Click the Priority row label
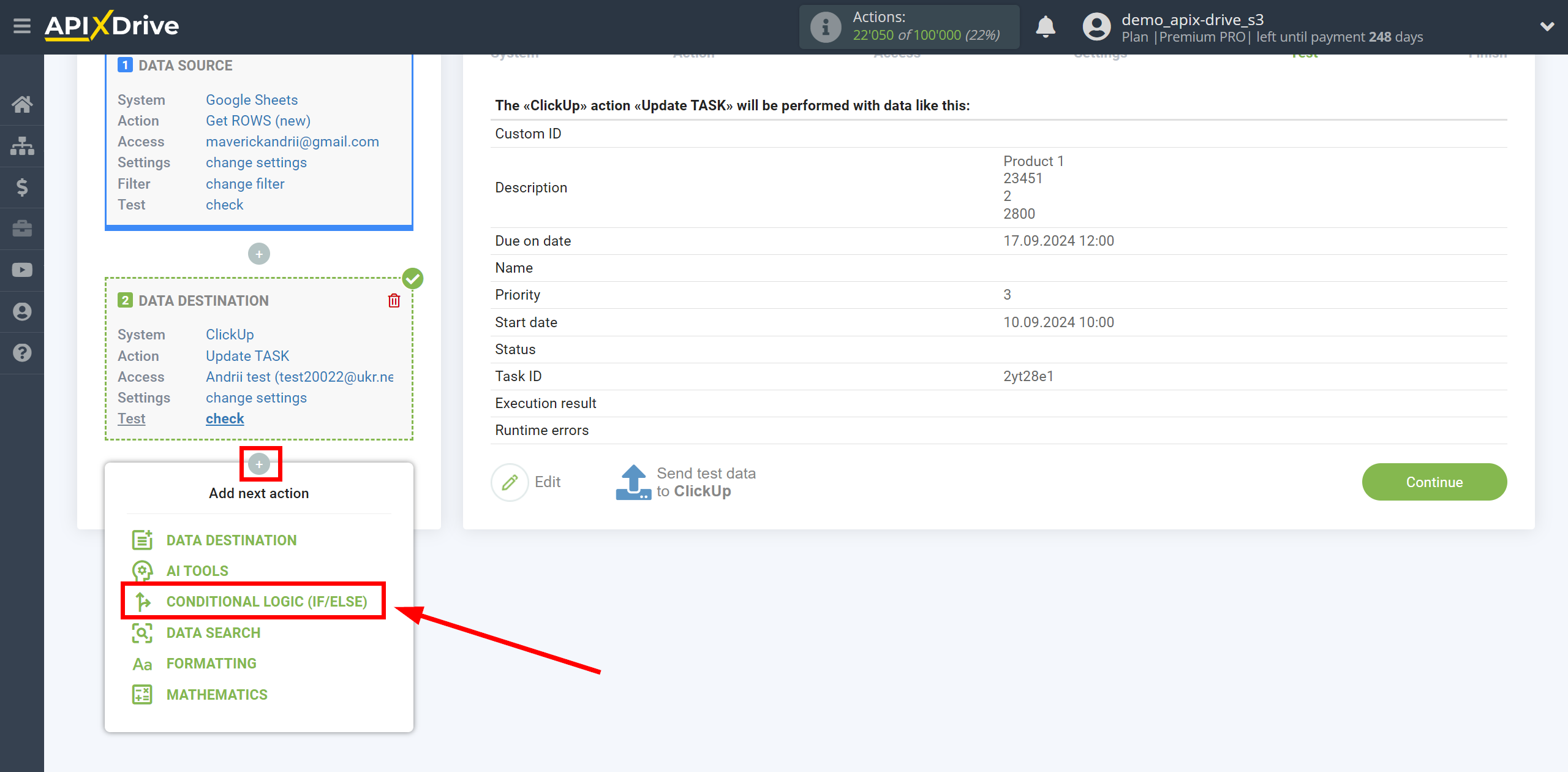 [518, 295]
